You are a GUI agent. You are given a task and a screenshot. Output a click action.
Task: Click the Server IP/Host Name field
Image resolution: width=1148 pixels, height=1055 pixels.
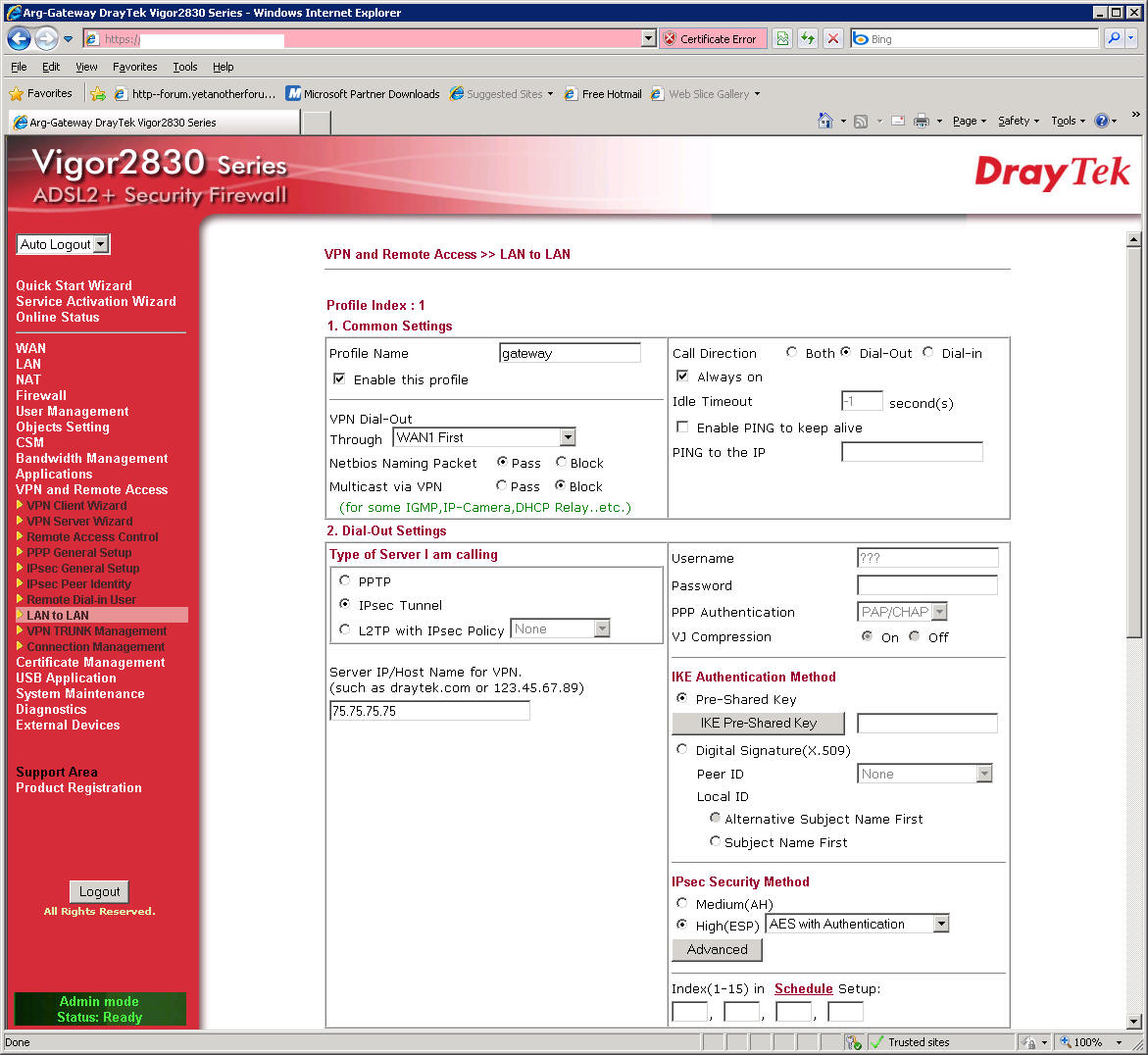429,710
